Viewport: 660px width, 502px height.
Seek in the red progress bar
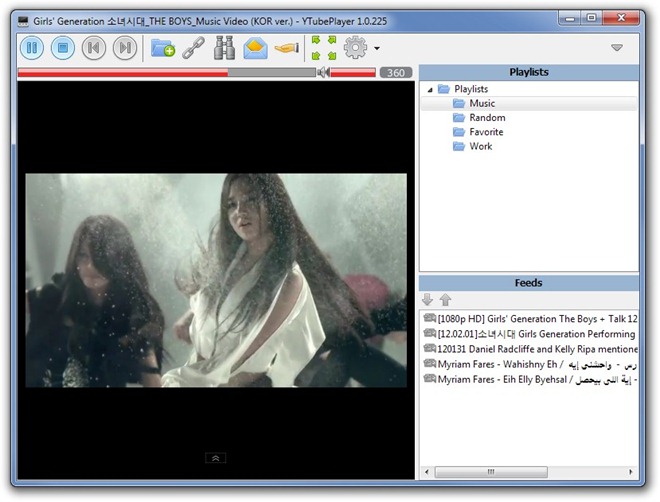(x=167, y=72)
